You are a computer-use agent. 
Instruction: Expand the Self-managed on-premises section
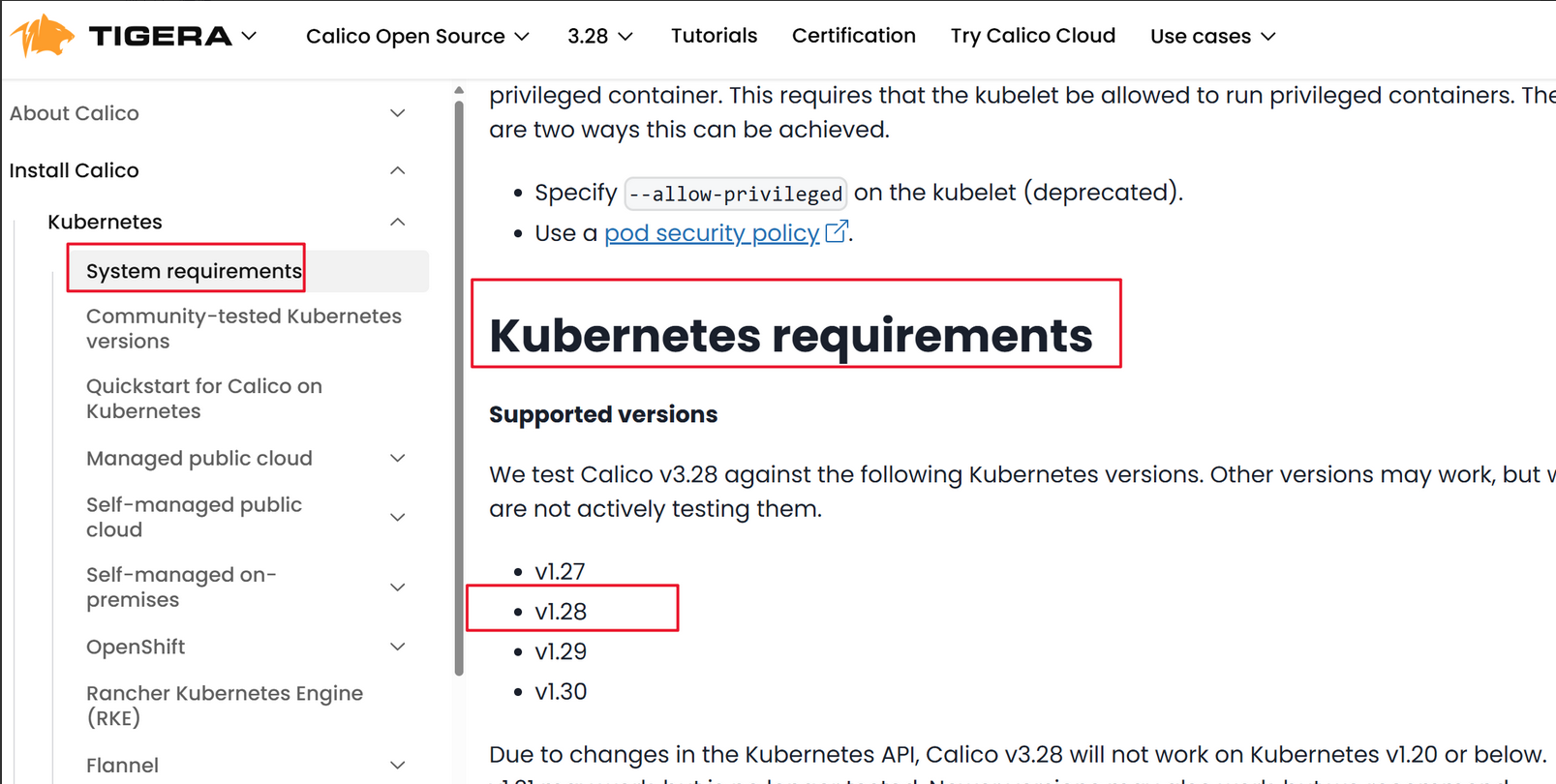point(397,588)
